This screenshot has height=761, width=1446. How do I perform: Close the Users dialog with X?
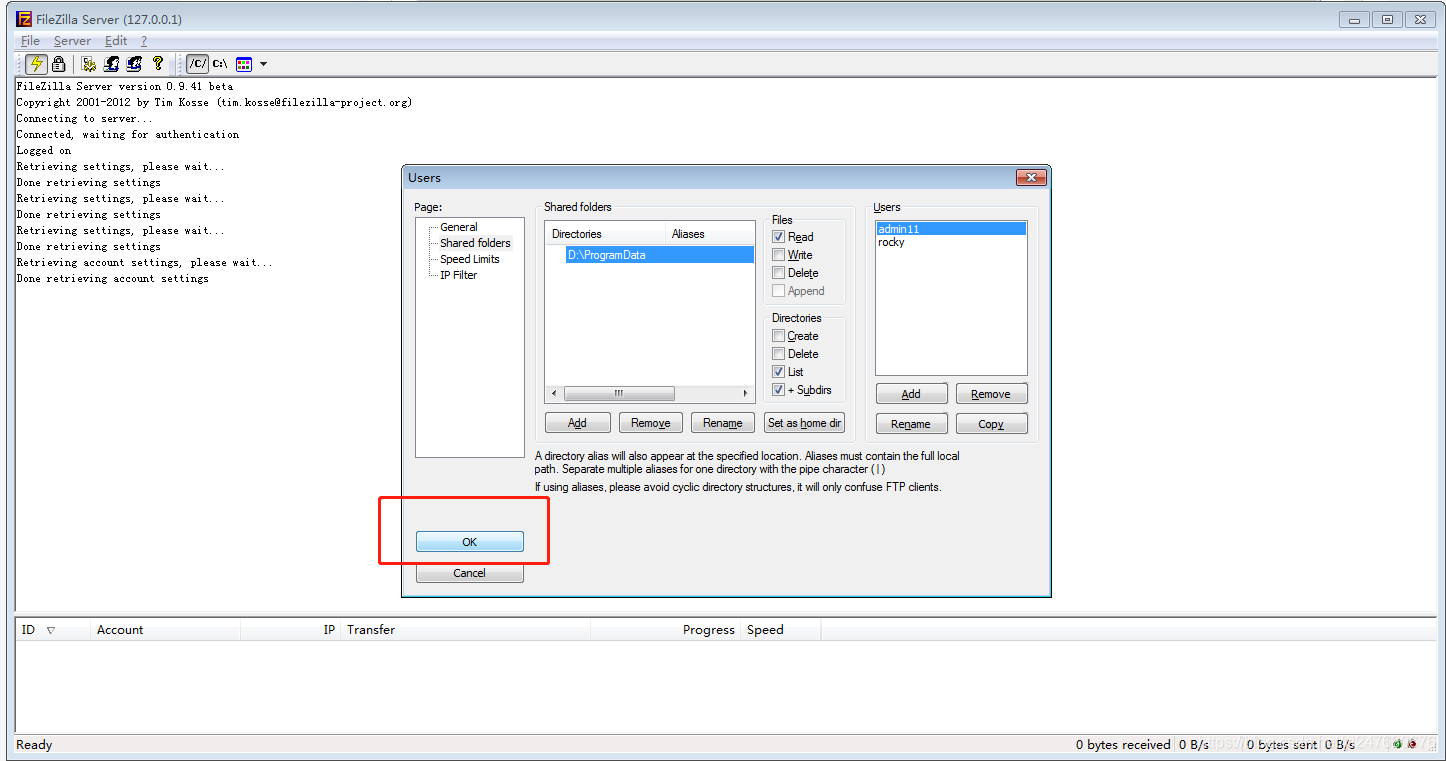pos(1030,177)
